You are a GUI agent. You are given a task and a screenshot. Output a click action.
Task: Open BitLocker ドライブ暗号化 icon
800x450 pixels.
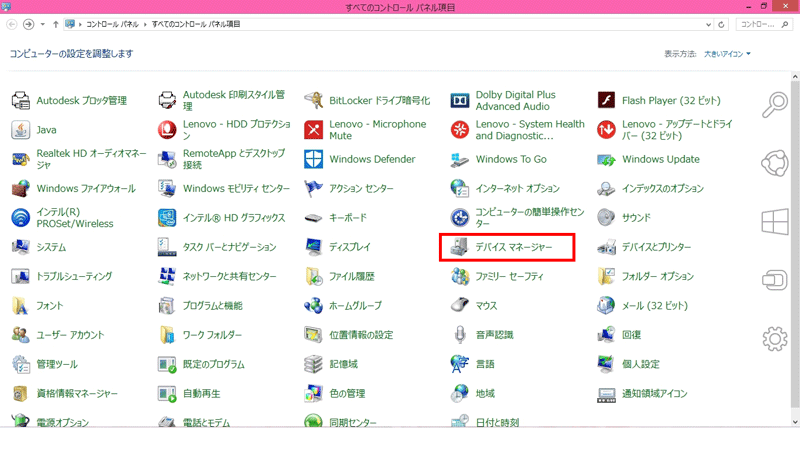[x=313, y=101]
